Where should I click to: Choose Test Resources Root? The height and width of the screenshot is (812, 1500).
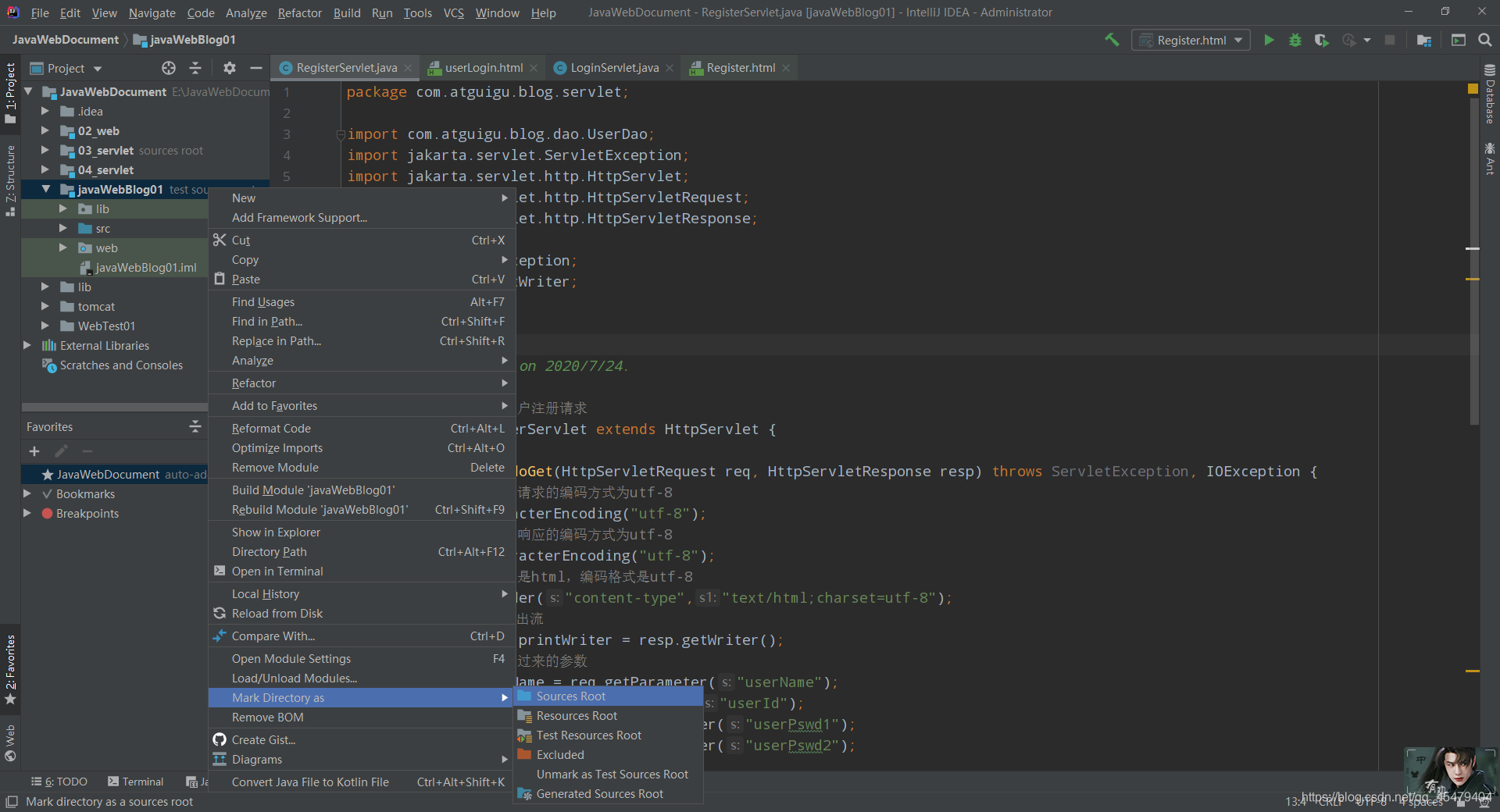click(x=608, y=735)
